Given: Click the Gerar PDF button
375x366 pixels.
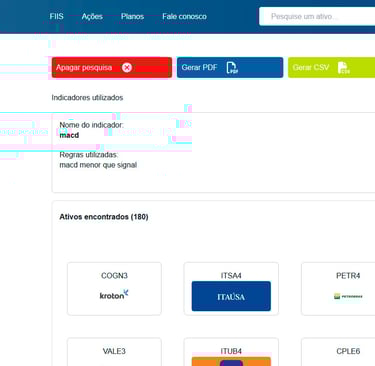Looking at the screenshot, I should (230, 67).
